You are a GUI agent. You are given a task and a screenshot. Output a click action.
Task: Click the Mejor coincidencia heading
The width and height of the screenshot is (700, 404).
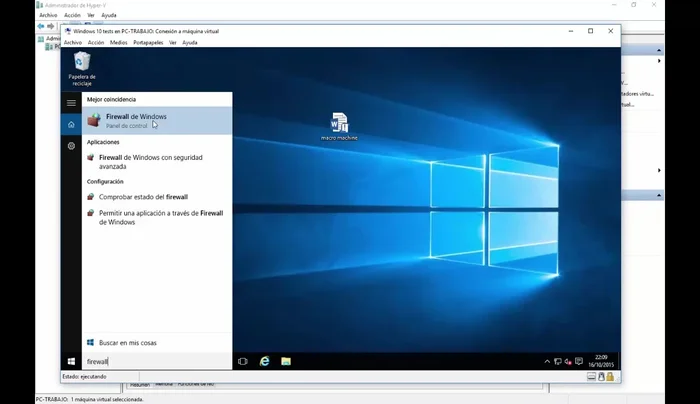[x=111, y=100]
